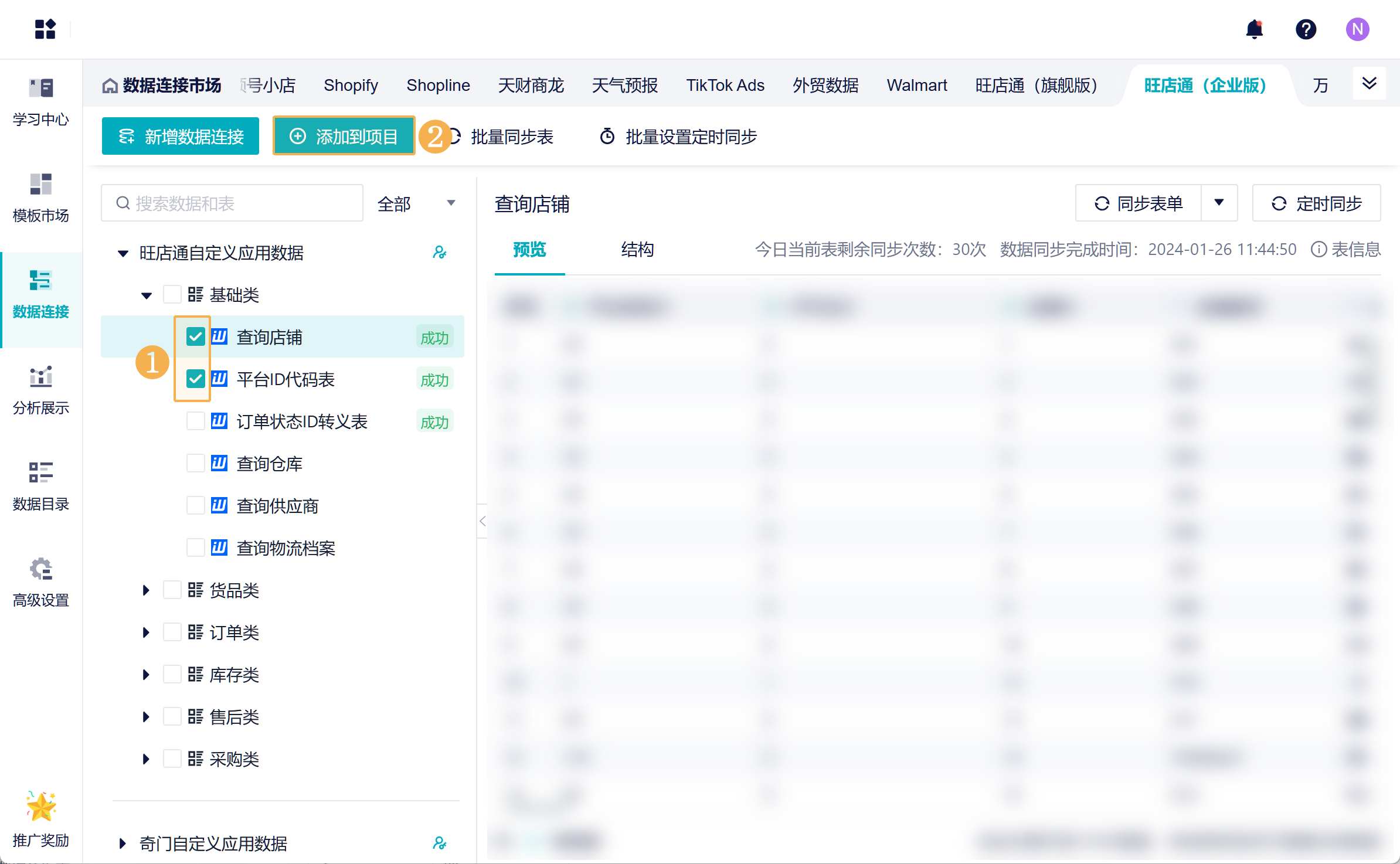This screenshot has width=1400, height=864.
Task: Switch to 天气预报 tab
Action: (624, 86)
